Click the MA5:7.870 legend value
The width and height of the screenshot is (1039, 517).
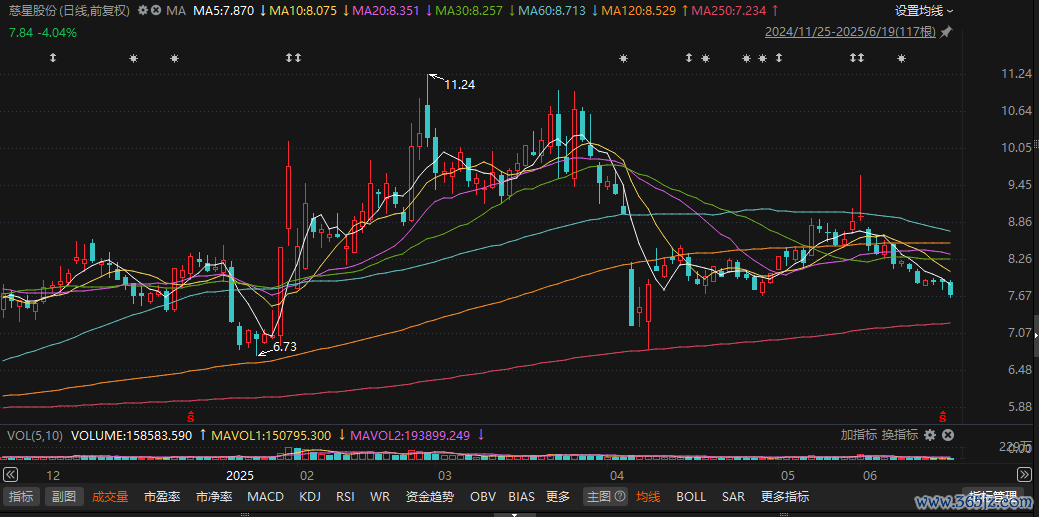pos(223,11)
